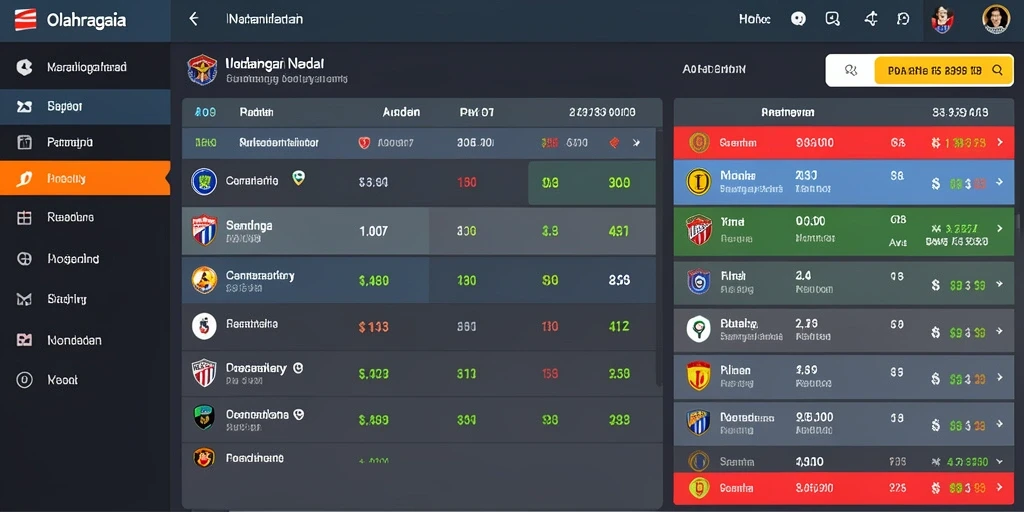Viewport: 1024px width, 512px height.
Task: Click the white search input field
Action: [x=850, y=70]
